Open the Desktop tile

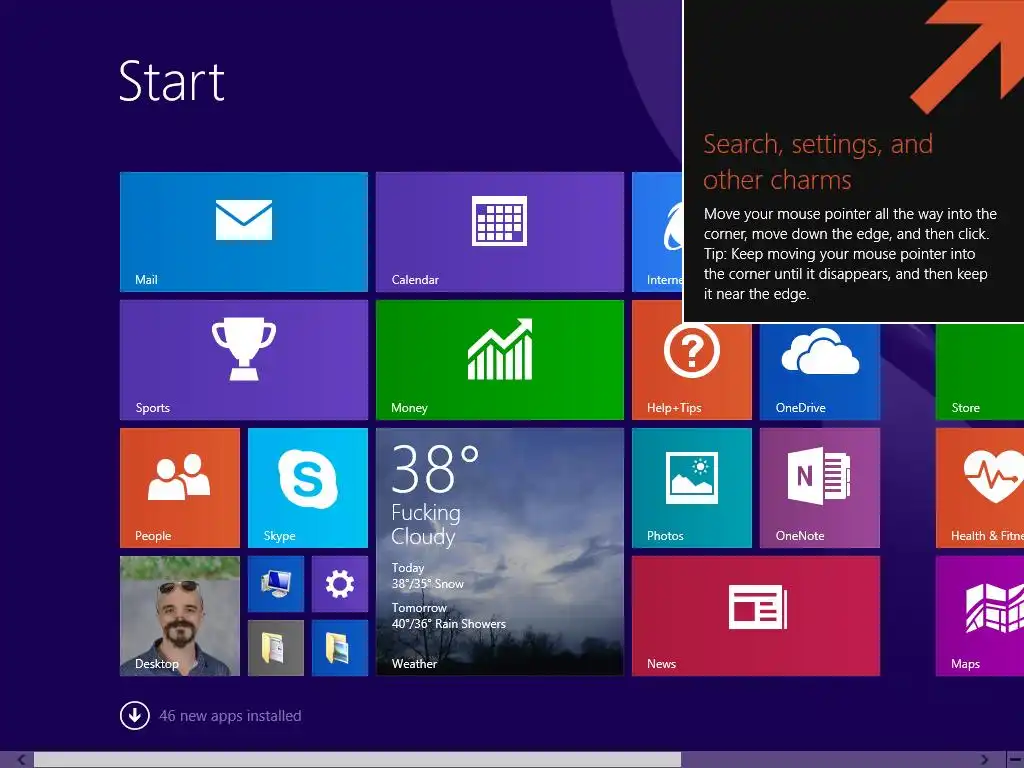[x=180, y=616]
